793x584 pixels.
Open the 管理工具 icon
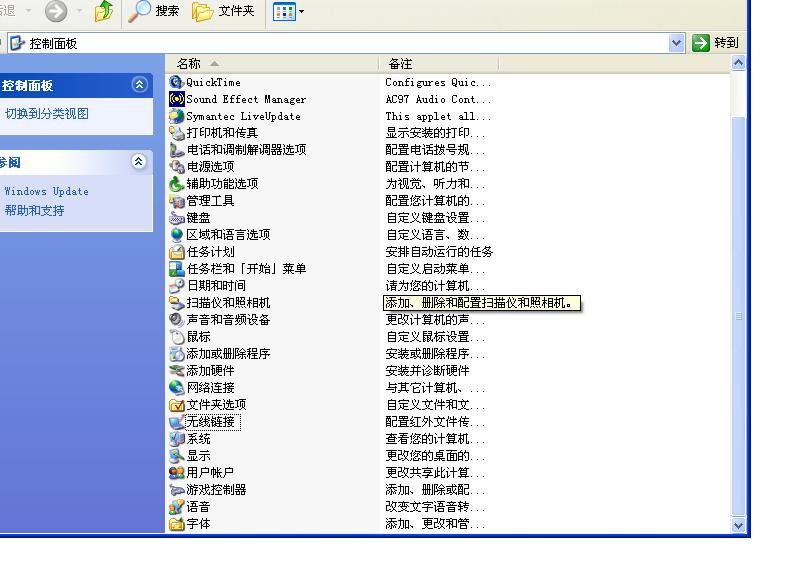point(176,201)
